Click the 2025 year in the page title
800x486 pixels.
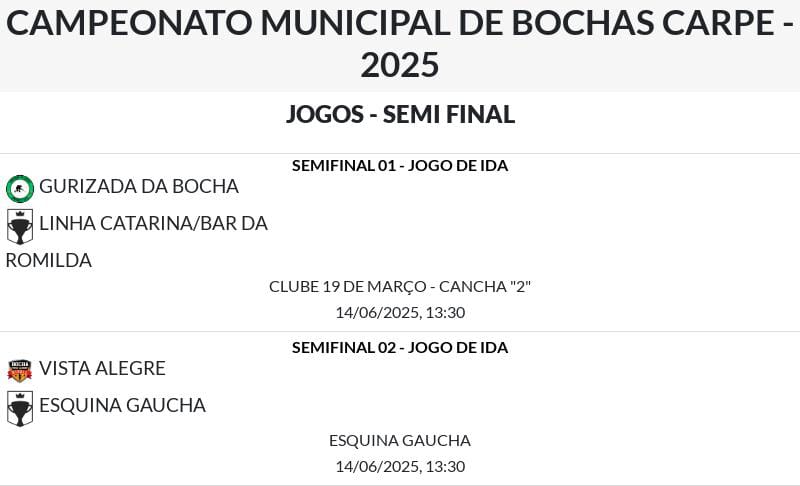coord(400,65)
